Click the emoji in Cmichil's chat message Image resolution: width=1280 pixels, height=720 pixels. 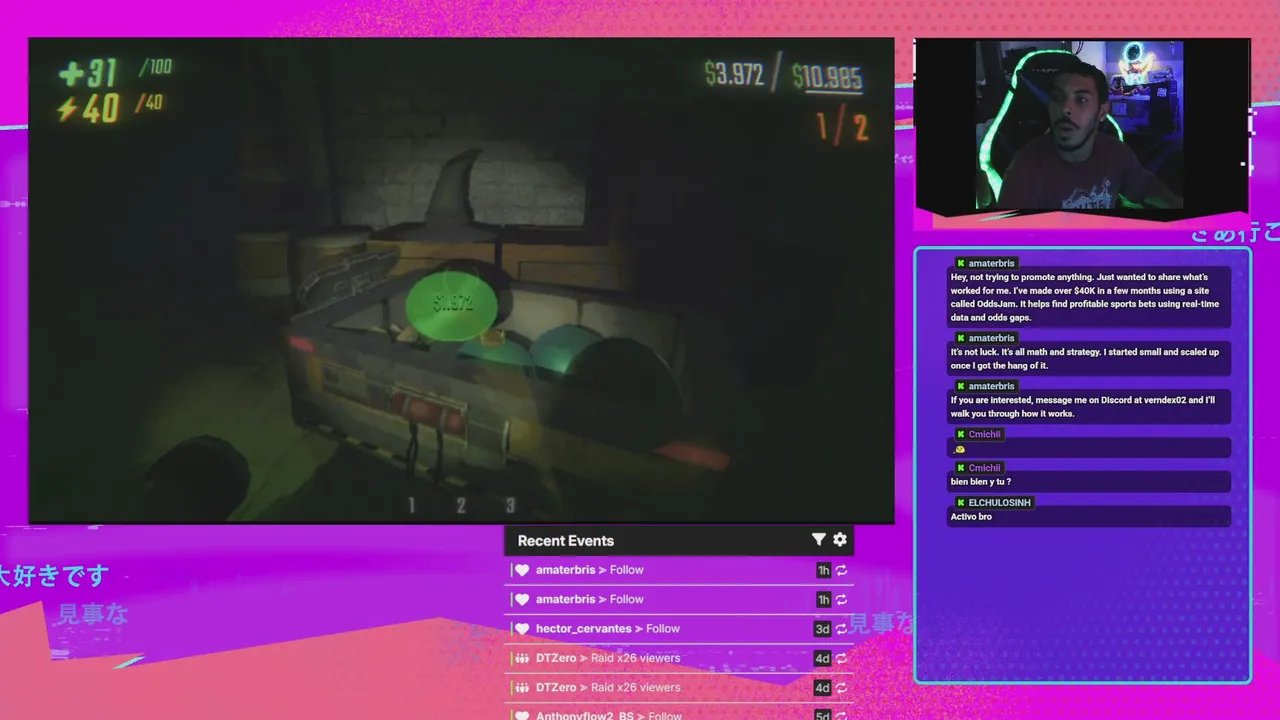[960, 449]
